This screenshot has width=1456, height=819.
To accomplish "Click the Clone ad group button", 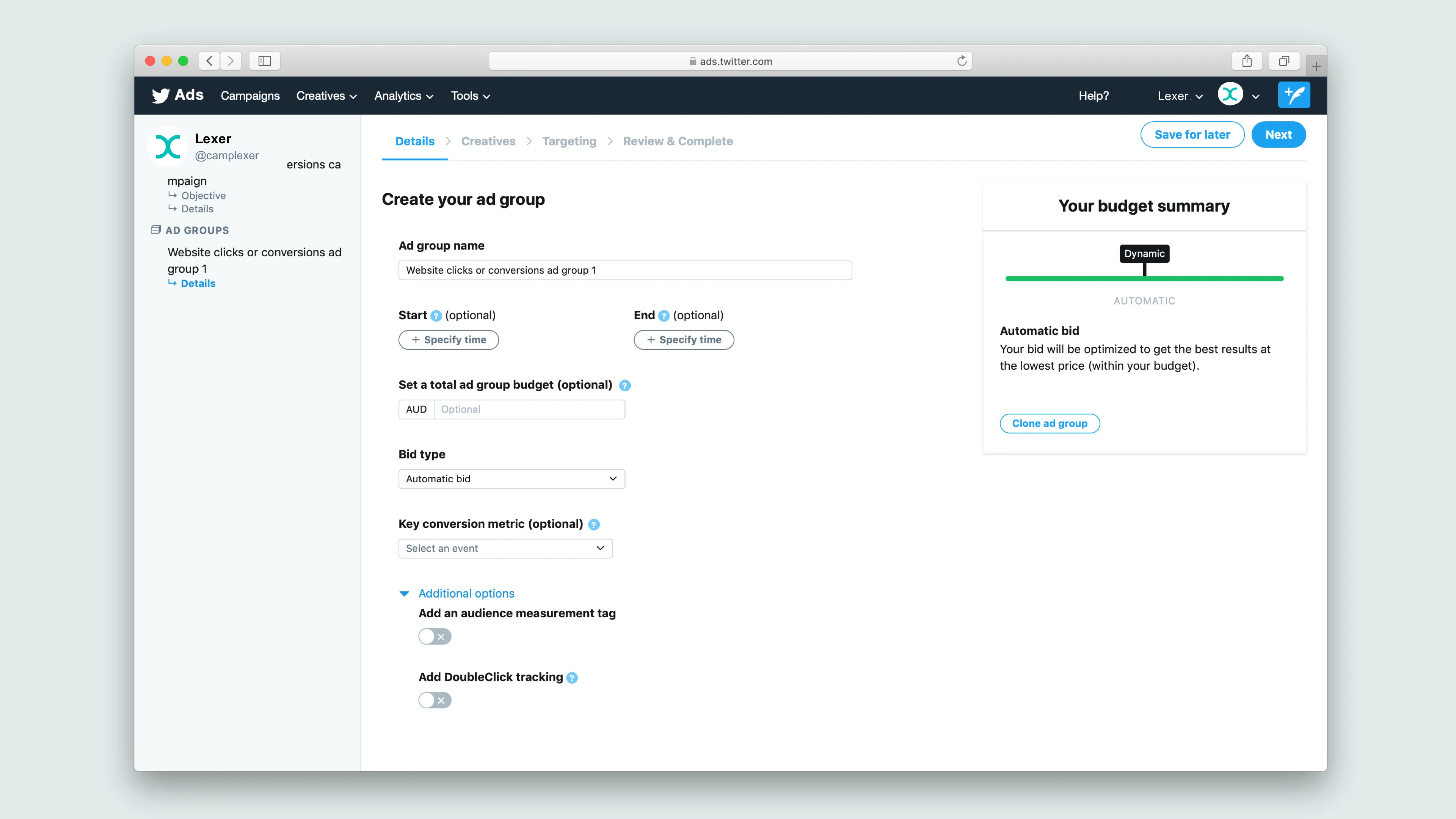I will tap(1049, 424).
